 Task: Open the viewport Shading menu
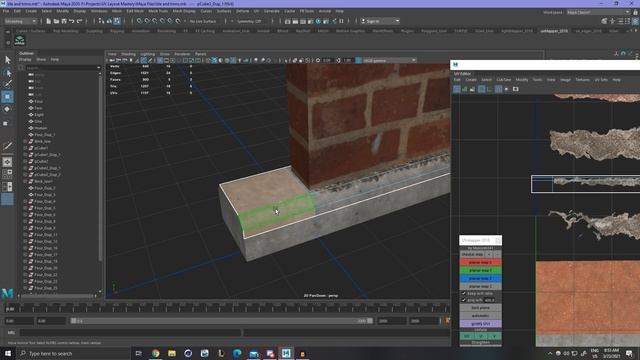(128, 54)
